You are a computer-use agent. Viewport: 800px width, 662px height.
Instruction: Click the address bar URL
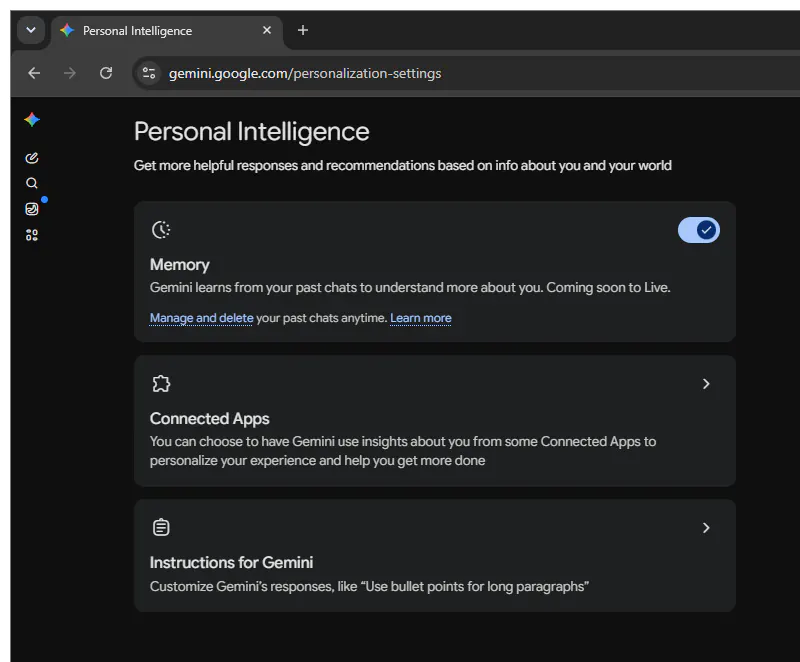coord(305,73)
